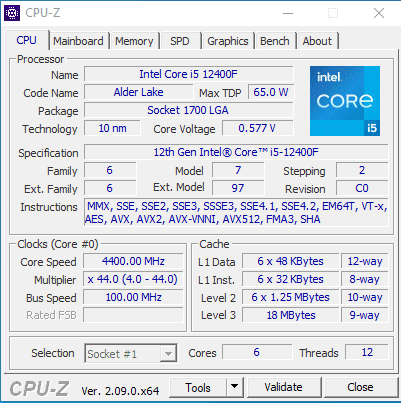This screenshot has height=403, width=401.
Task: Click the CPU-Z app icon in title bar
Action: tap(12, 13)
